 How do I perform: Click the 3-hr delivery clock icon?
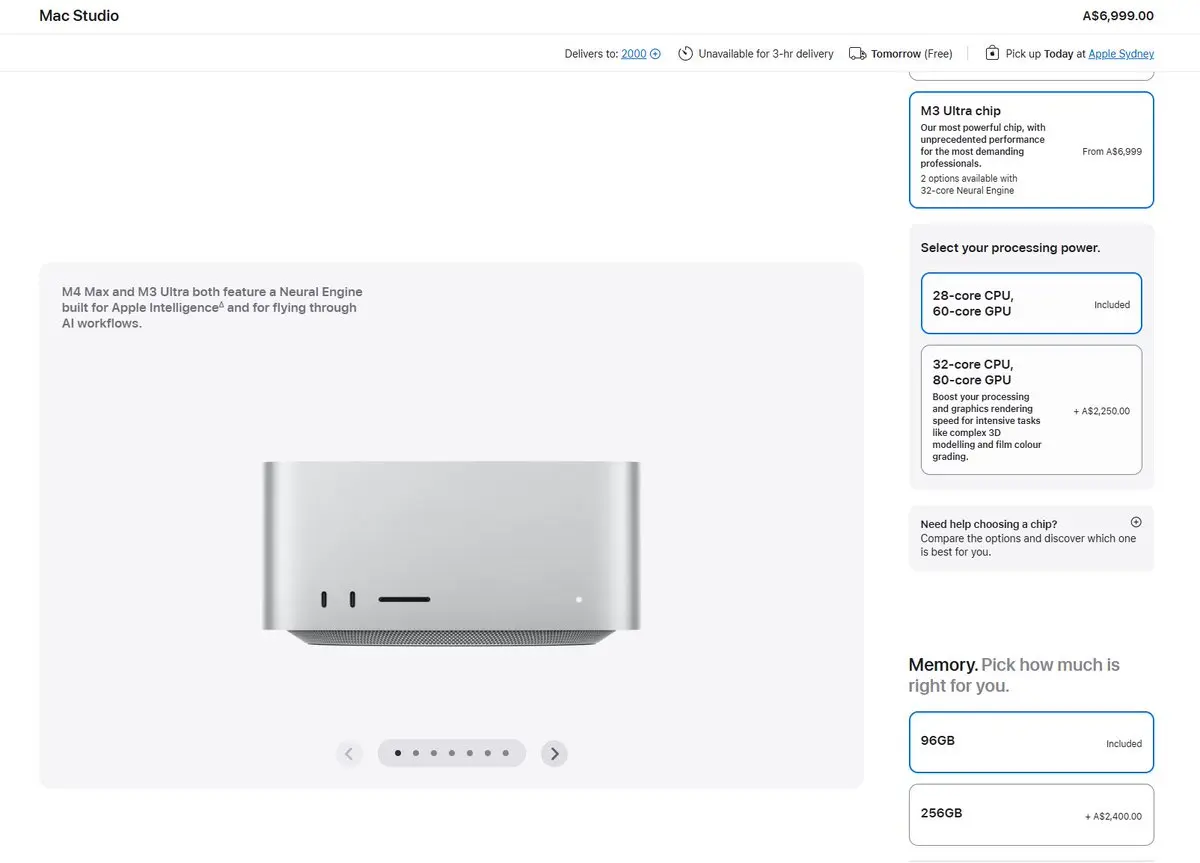tap(685, 54)
